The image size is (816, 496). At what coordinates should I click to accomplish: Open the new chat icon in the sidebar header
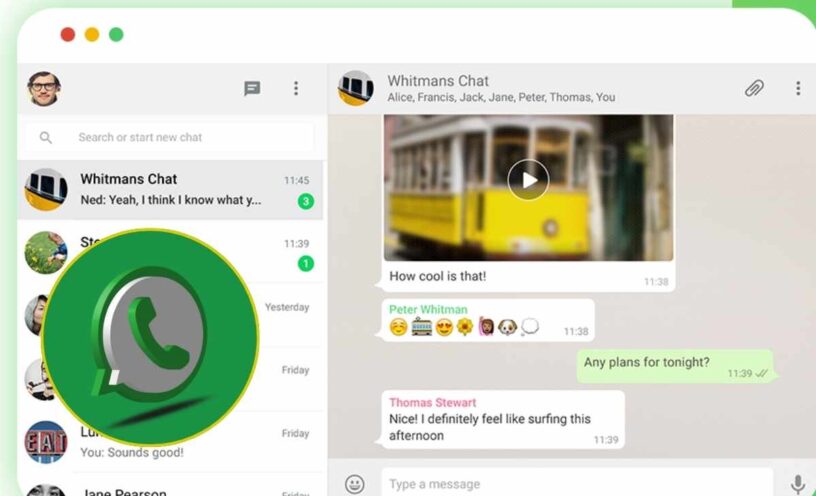coord(252,88)
